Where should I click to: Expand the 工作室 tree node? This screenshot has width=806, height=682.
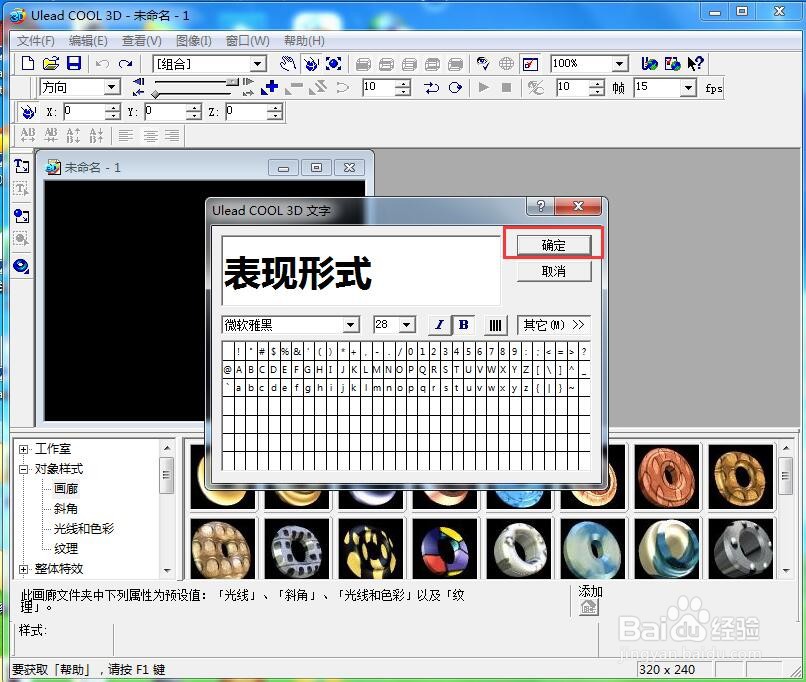[x=24, y=449]
